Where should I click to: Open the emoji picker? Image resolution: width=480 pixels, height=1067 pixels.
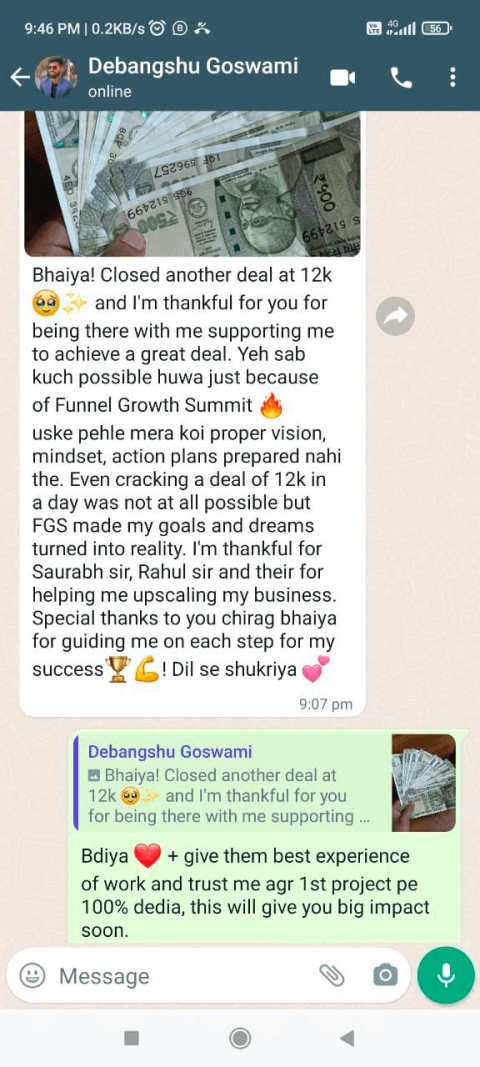tap(31, 976)
